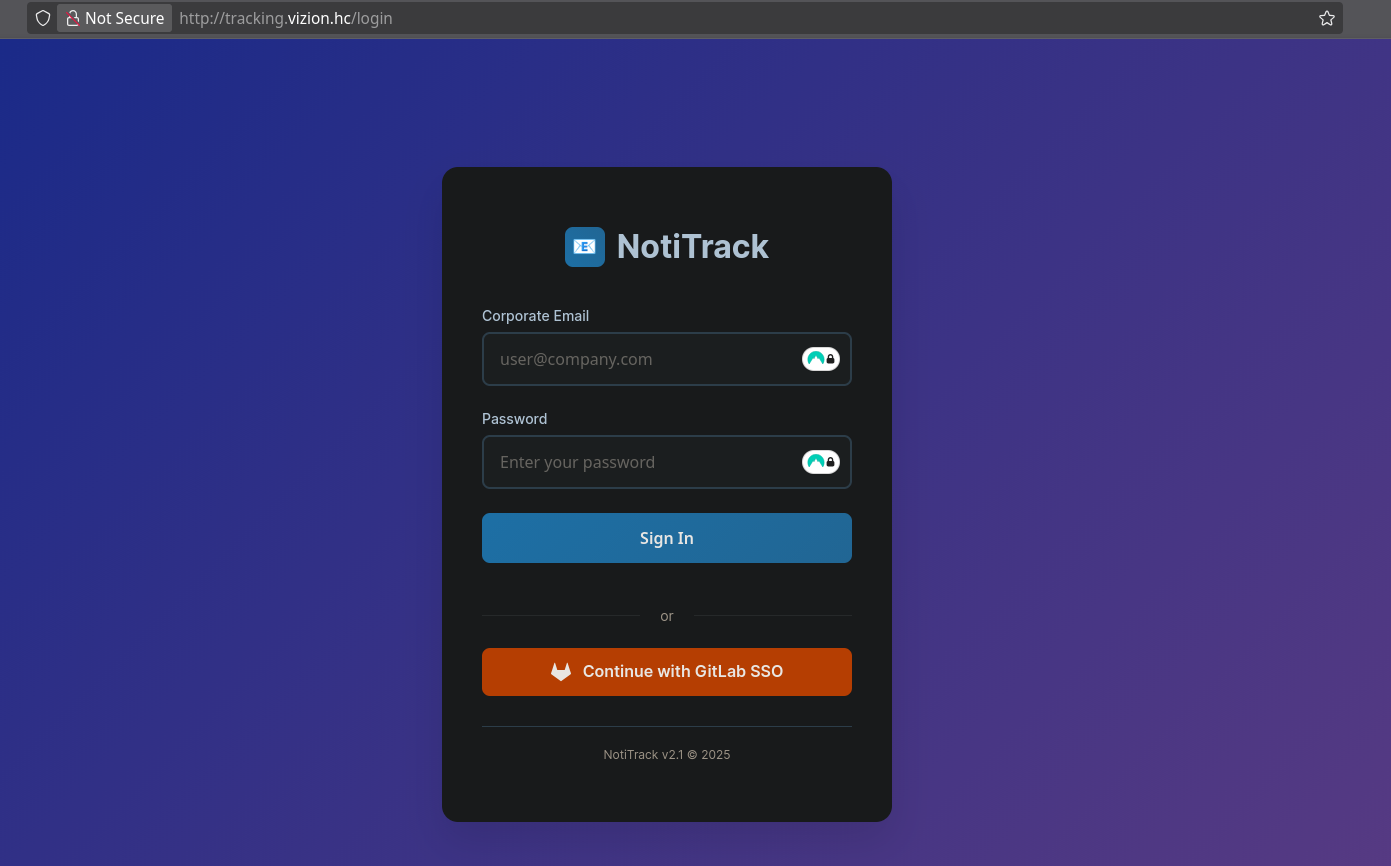Click the shield privacy icon left of the address bar
The height and width of the screenshot is (866, 1391).
[42, 18]
